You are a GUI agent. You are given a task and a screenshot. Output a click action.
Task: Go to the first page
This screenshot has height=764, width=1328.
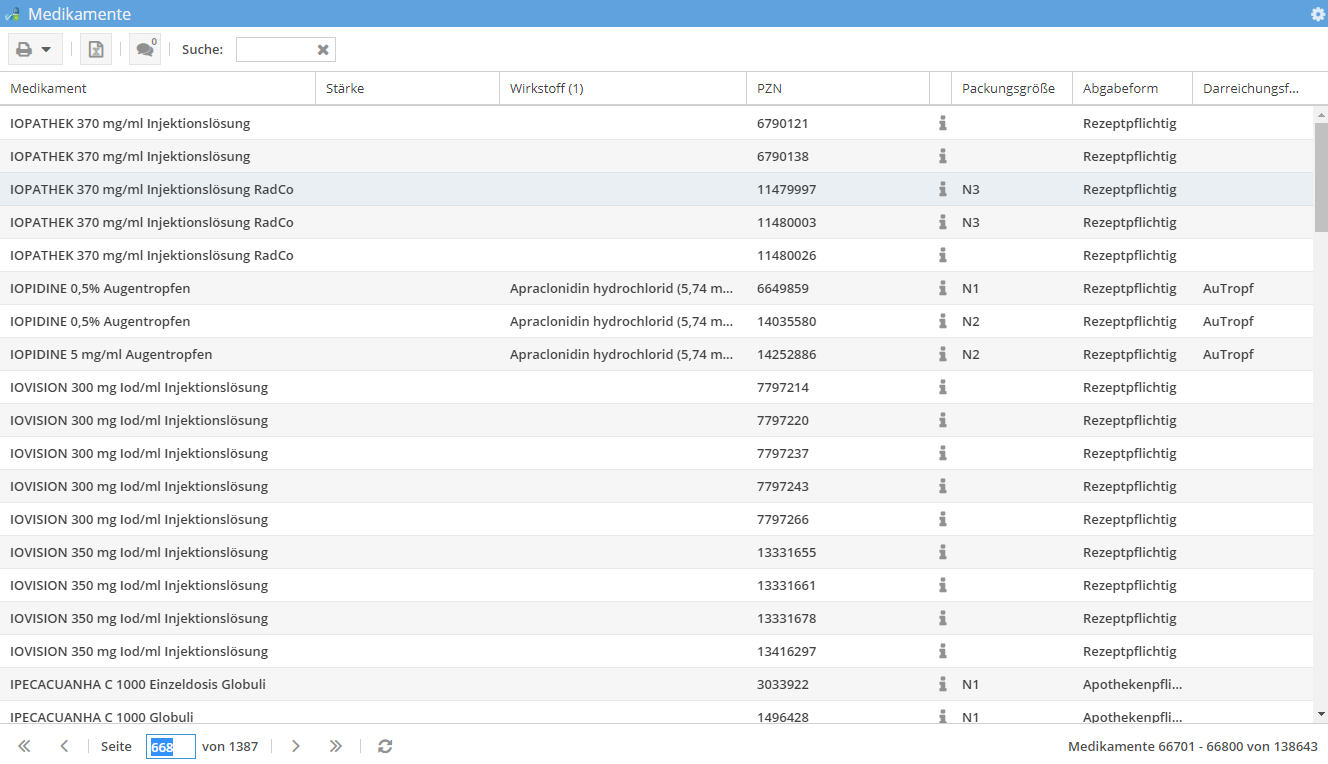tap(24, 746)
